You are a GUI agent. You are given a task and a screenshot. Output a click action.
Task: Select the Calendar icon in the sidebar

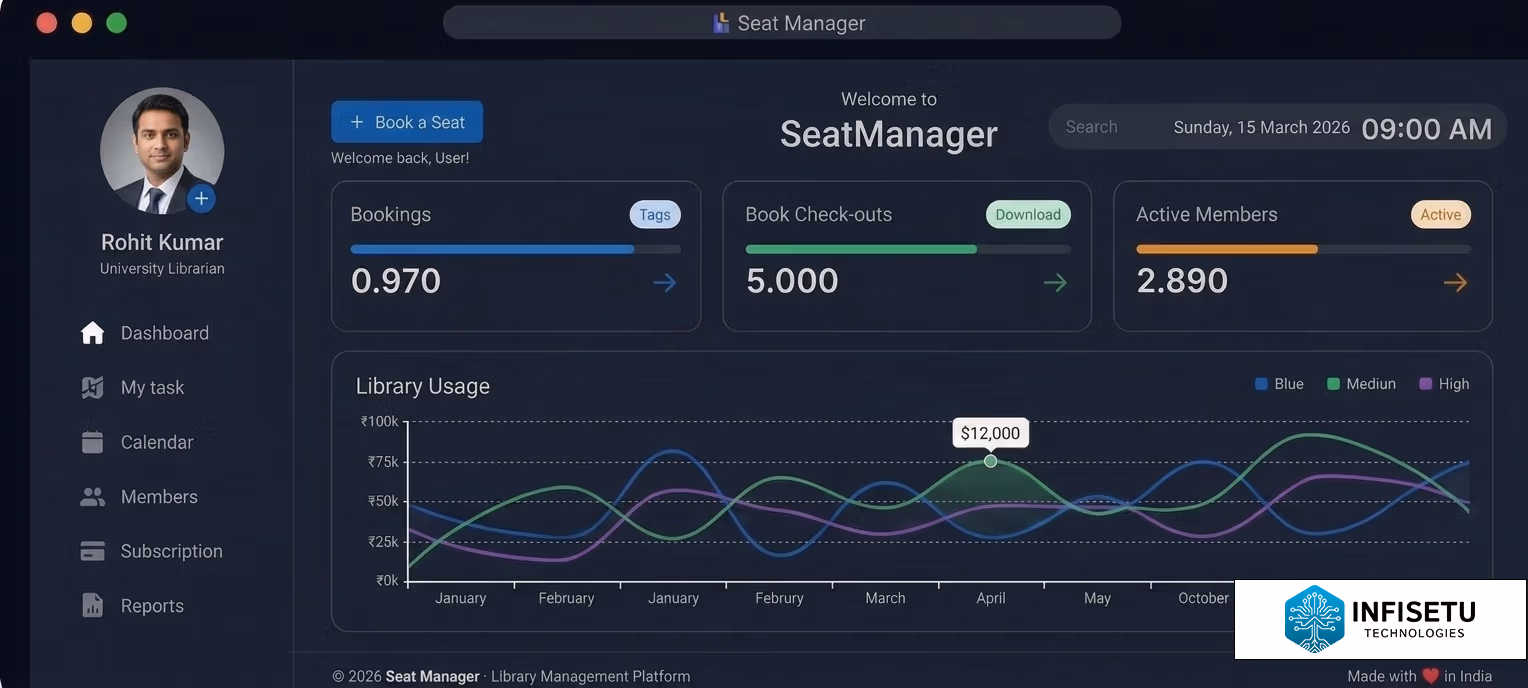point(92,442)
